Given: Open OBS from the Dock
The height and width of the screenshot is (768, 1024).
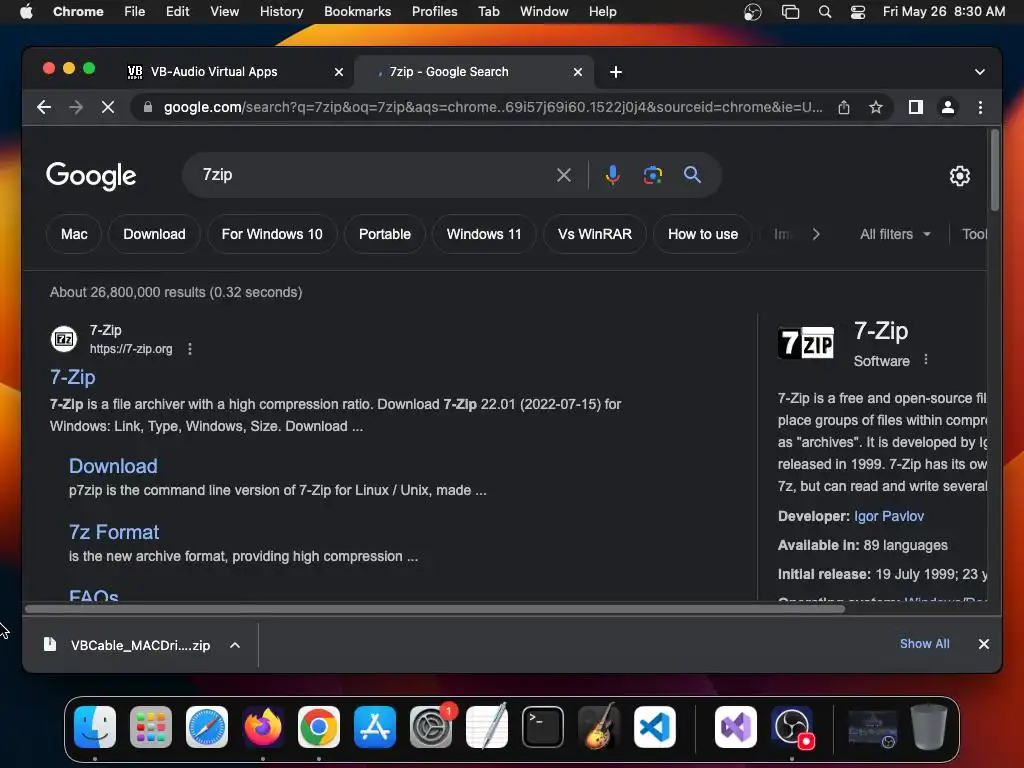Looking at the screenshot, I should pos(793,727).
